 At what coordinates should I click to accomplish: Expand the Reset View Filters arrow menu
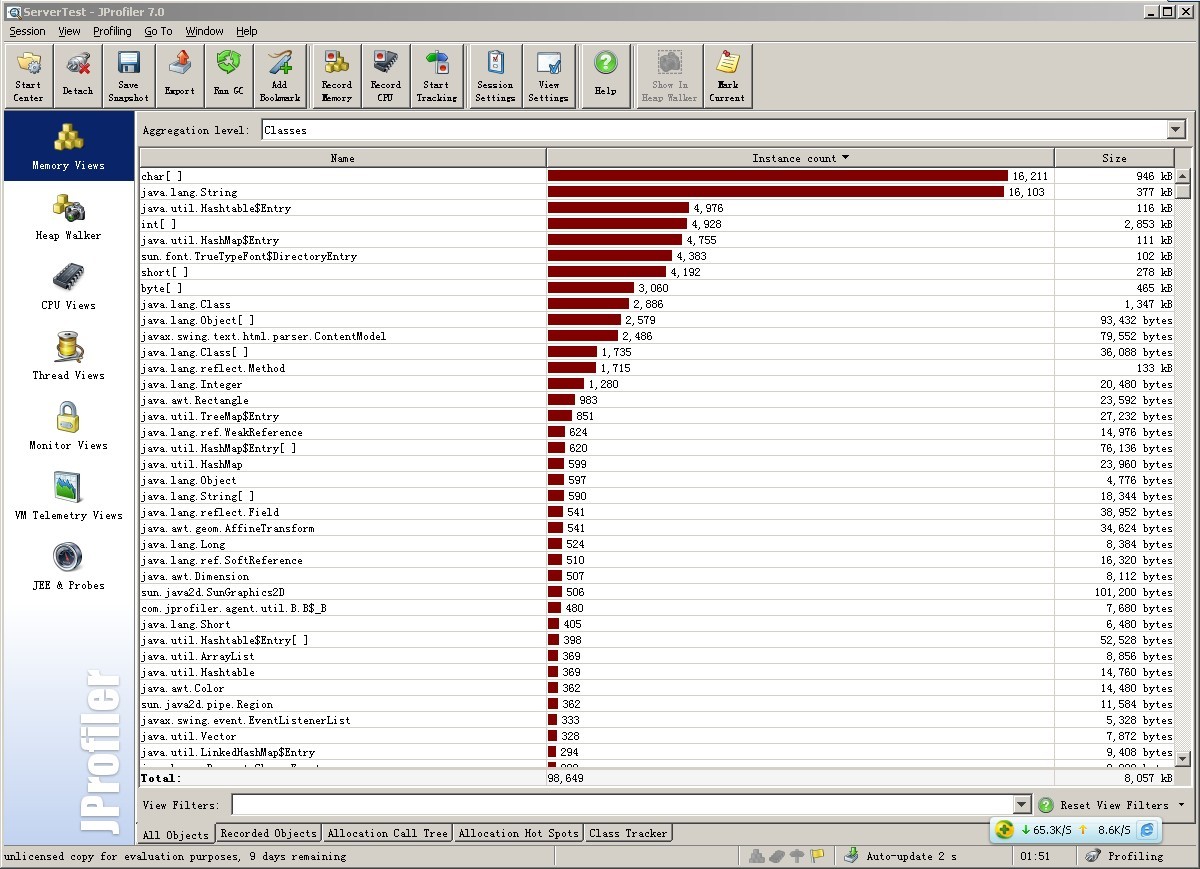(x=1181, y=805)
